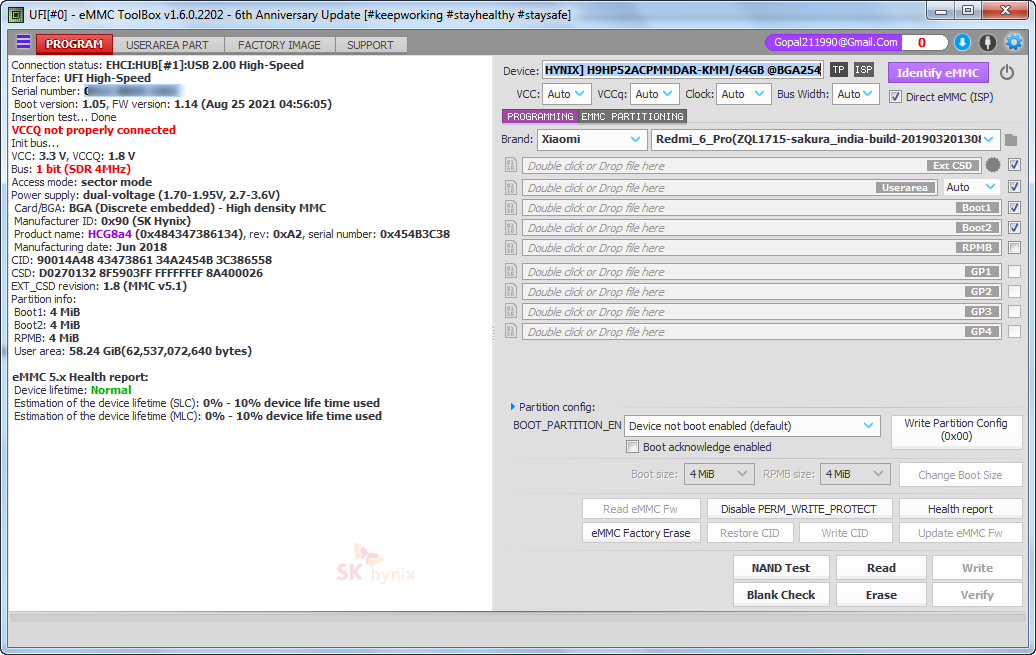This screenshot has width=1036, height=655.
Task: Click file icon of GP4 row
Action: [x=511, y=331]
